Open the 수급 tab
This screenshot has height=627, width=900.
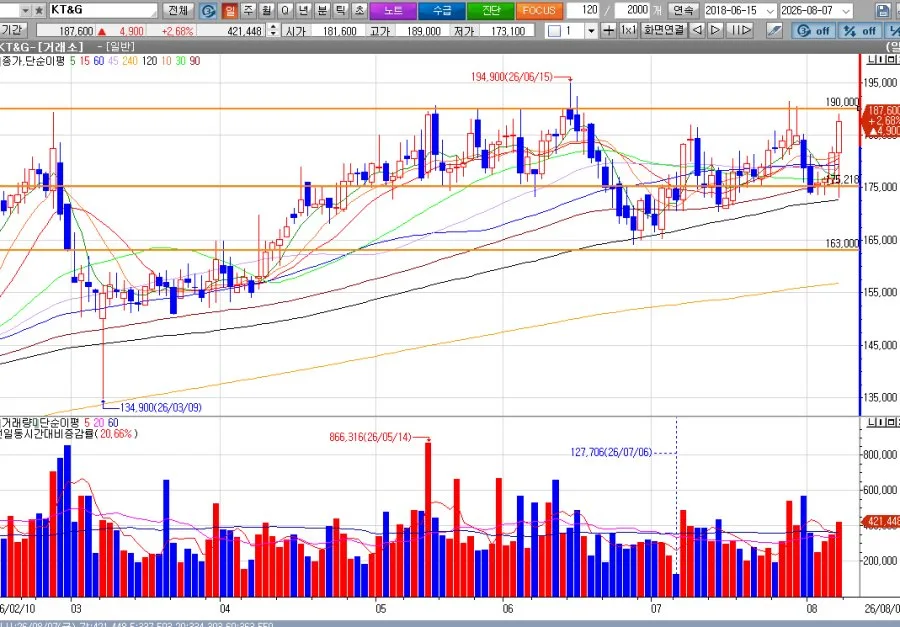[442, 10]
